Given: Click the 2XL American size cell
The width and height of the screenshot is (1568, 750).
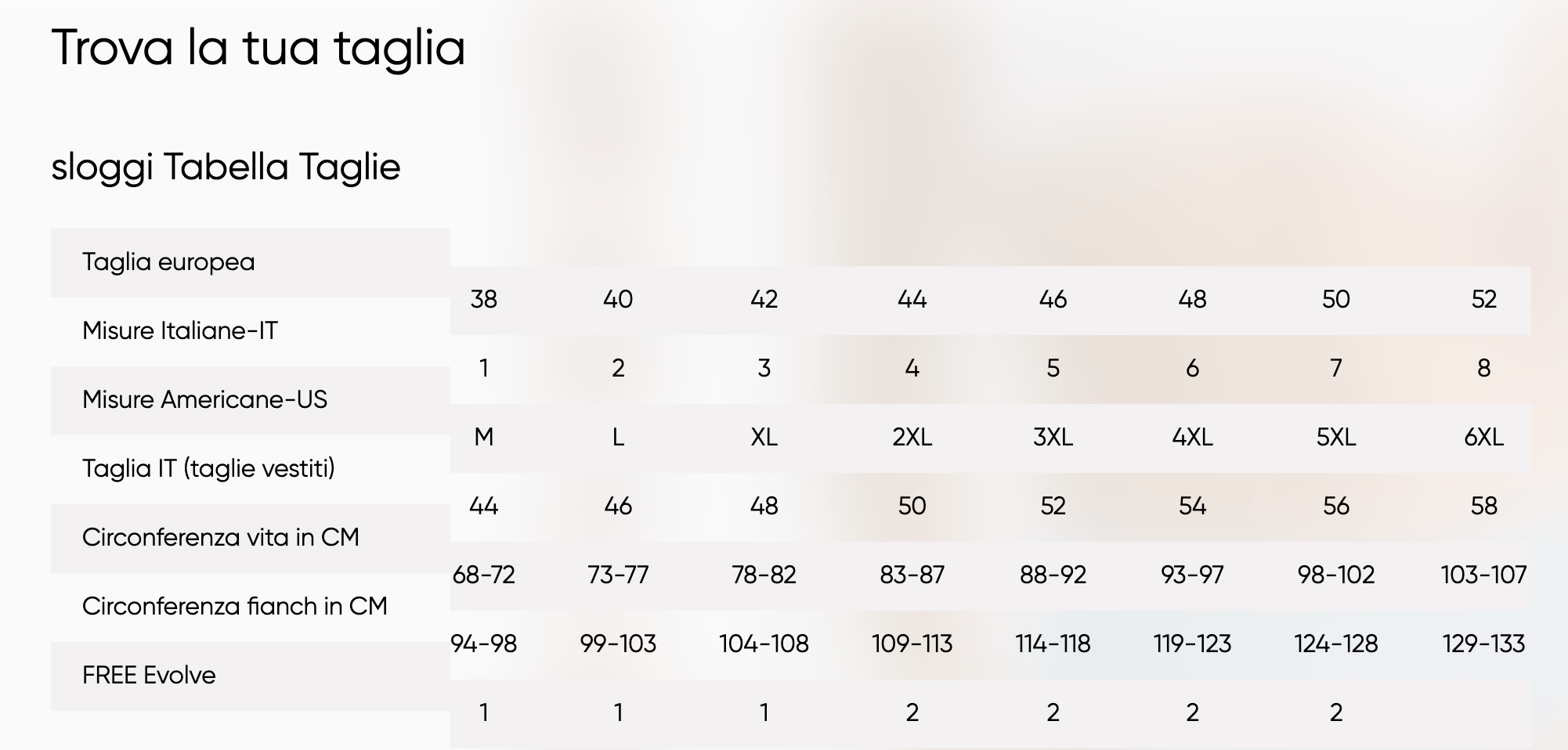Looking at the screenshot, I should coord(912,438).
